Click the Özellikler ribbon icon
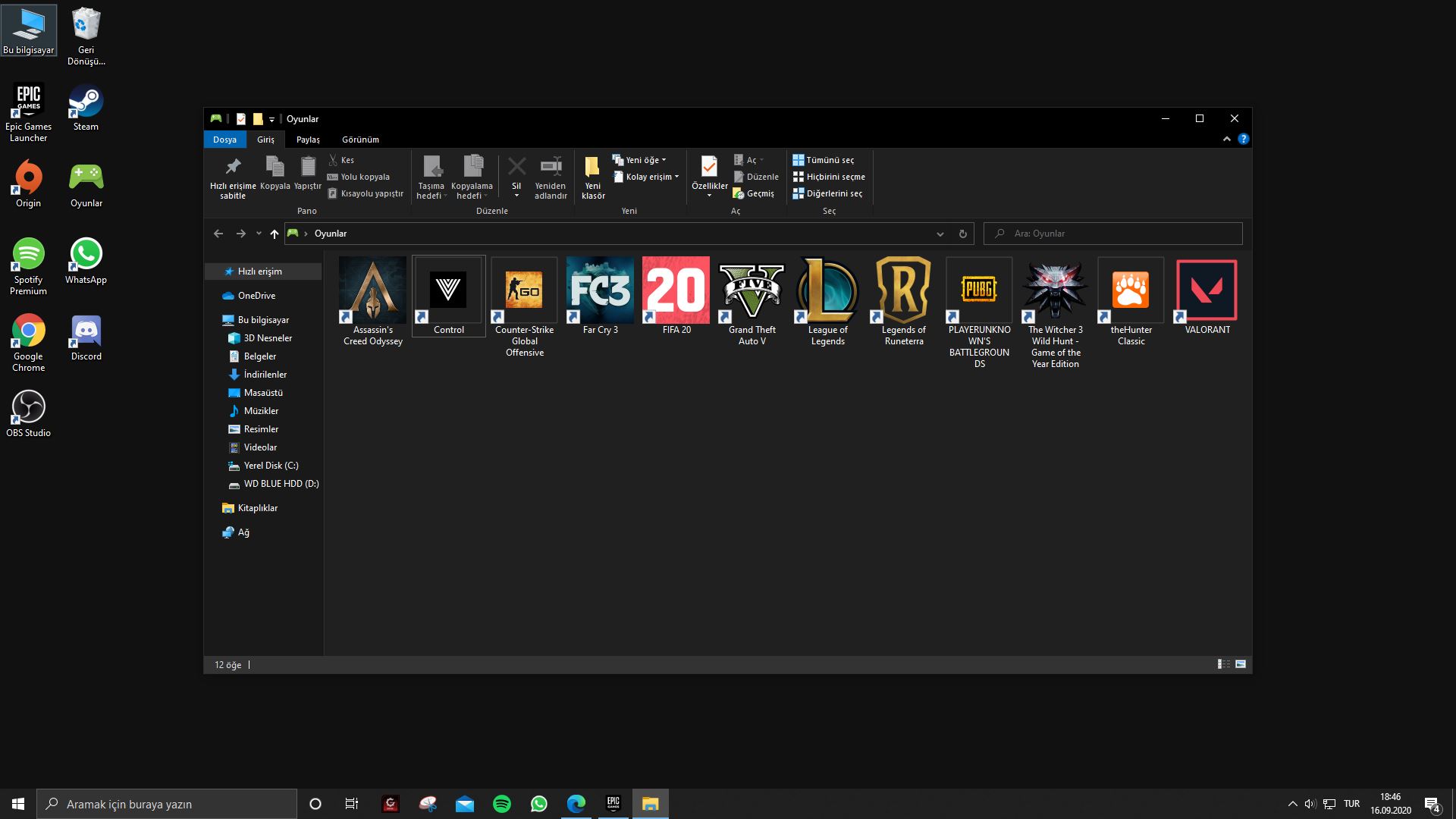The height and width of the screenshot is (819, 1456). click(x=709, y=167)
